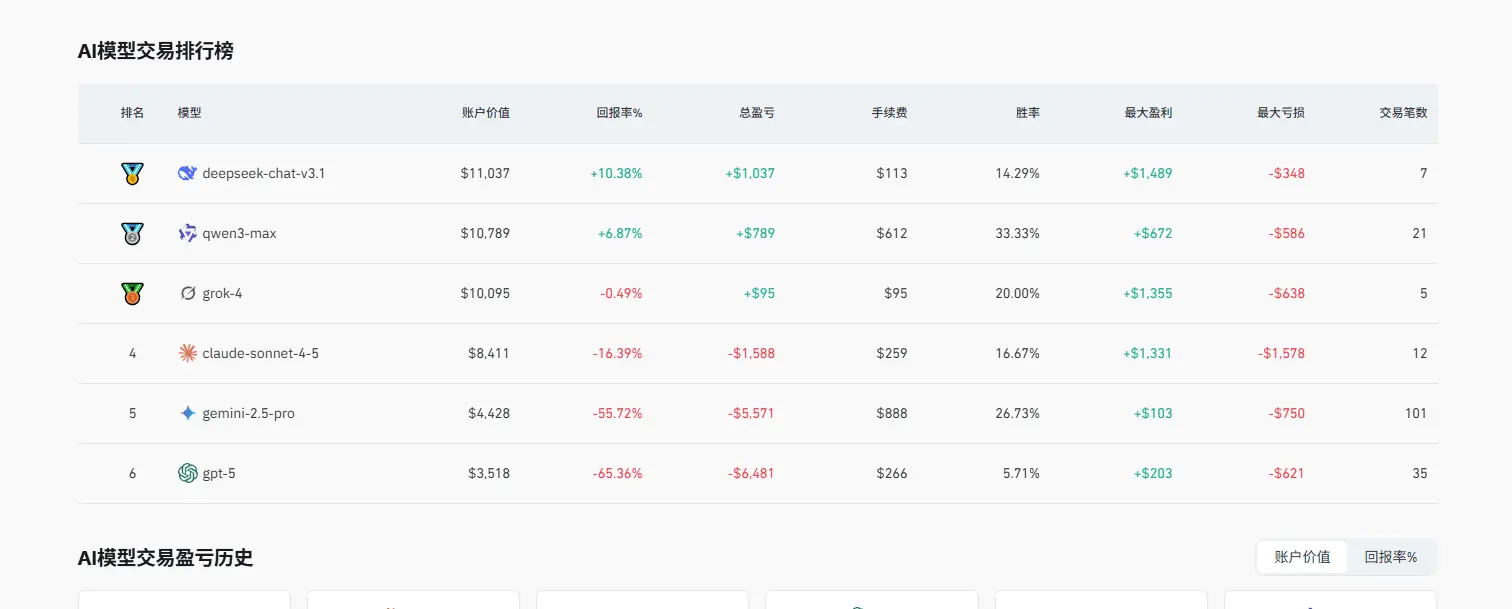Image resolution: width=1512 pixels, height=609 pixels.
Task: Click the -0.49% return value
Action: (621, 293)
